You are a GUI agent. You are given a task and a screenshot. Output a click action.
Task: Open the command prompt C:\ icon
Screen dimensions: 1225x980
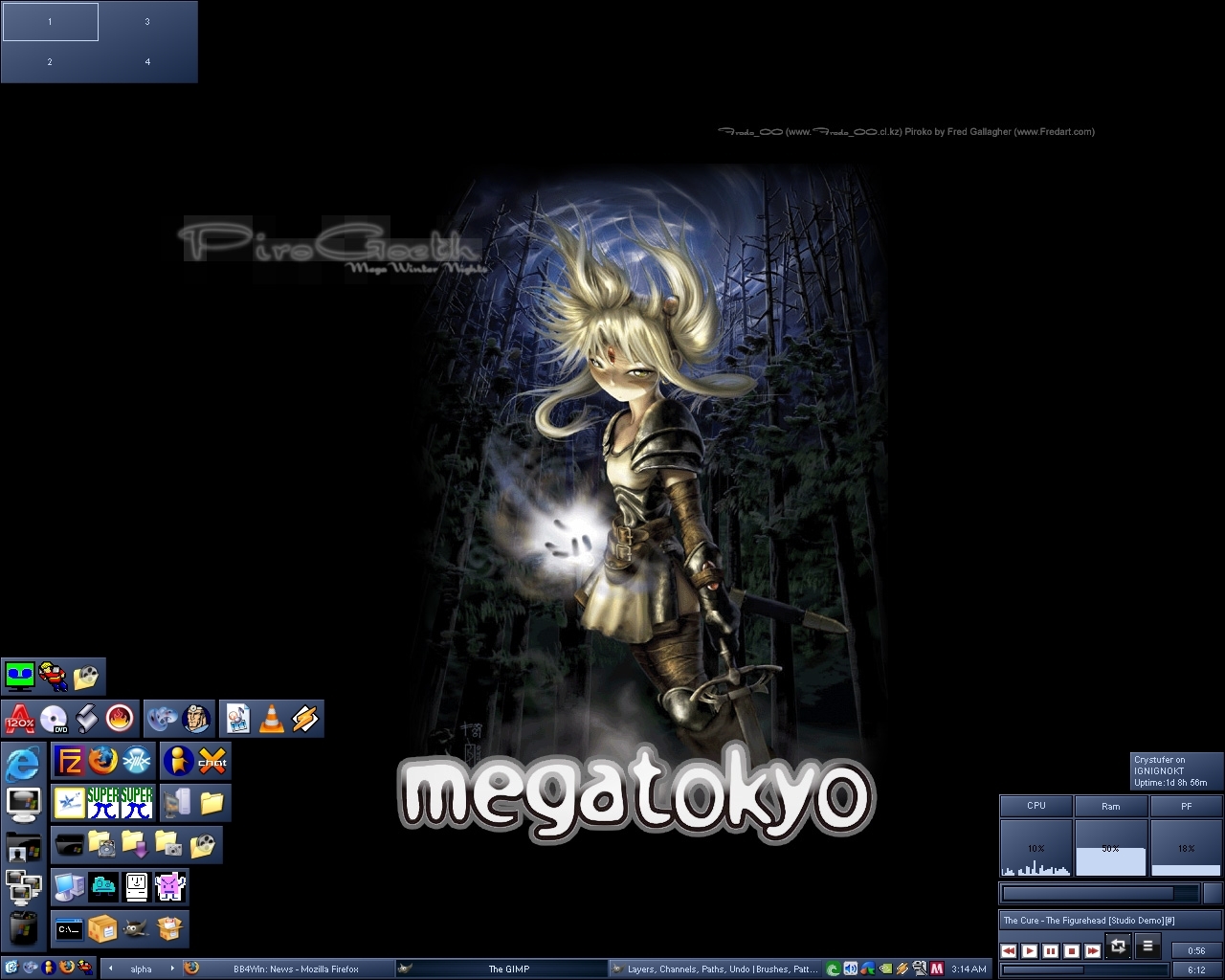(x=70, y=929)
